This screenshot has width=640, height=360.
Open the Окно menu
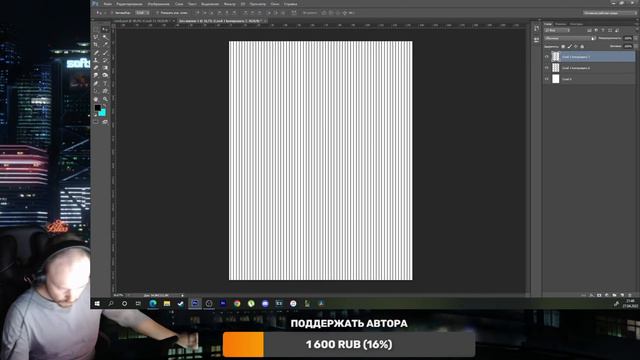click(x=274, y=4)
